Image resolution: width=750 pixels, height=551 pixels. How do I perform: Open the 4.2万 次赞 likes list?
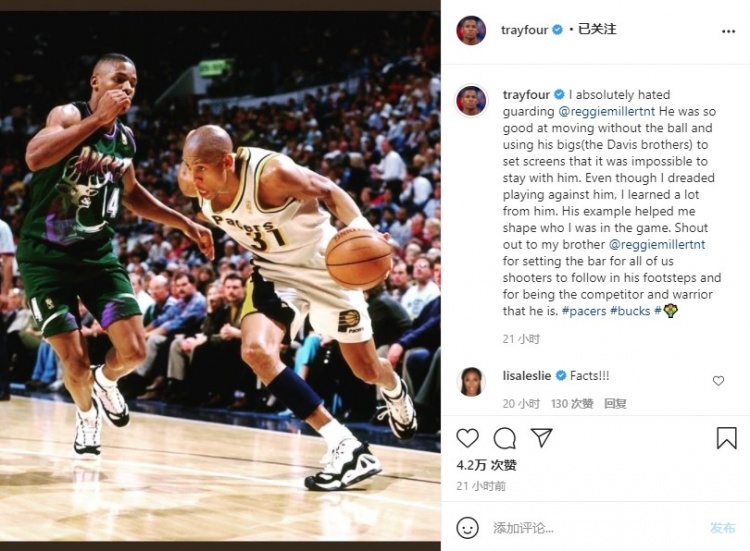[x=486, y=465]
